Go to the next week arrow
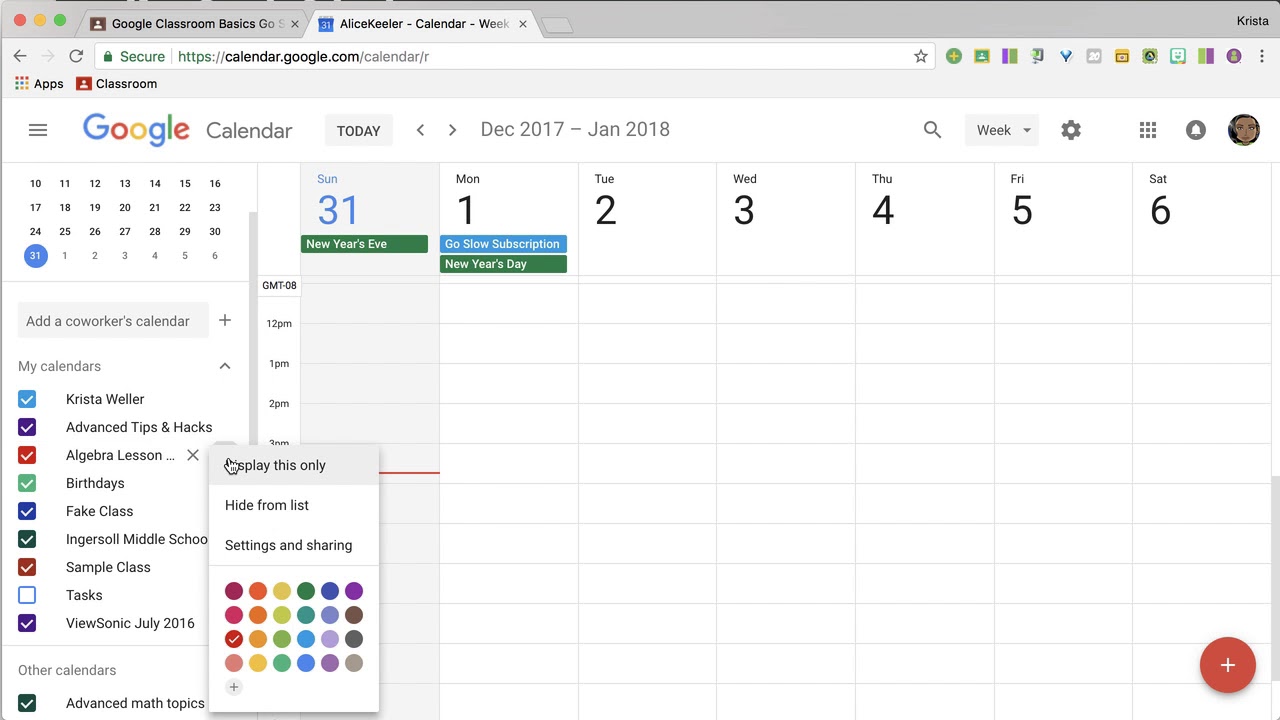 452,130
